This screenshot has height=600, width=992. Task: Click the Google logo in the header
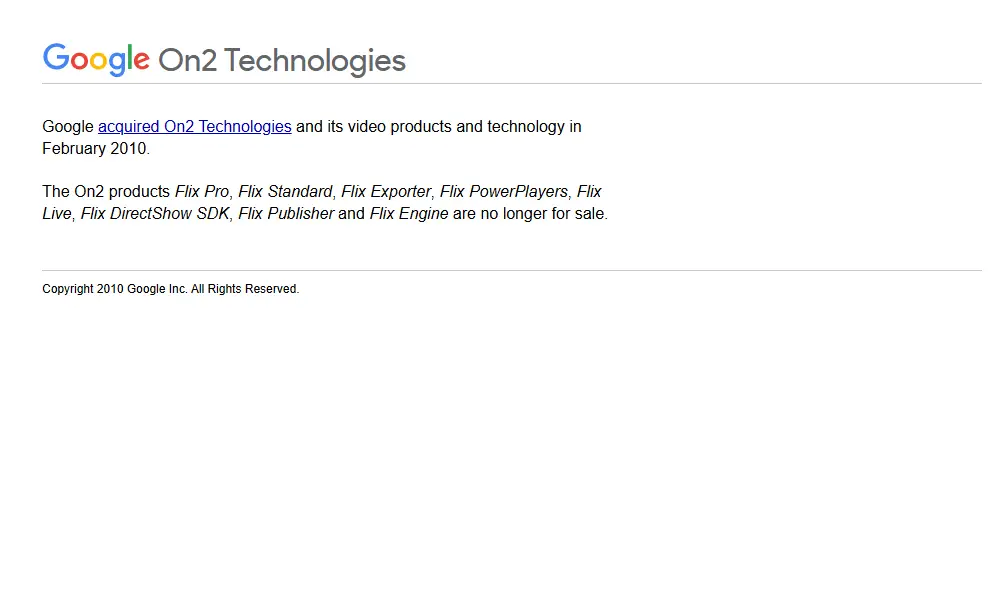click(x=96, y=59)
